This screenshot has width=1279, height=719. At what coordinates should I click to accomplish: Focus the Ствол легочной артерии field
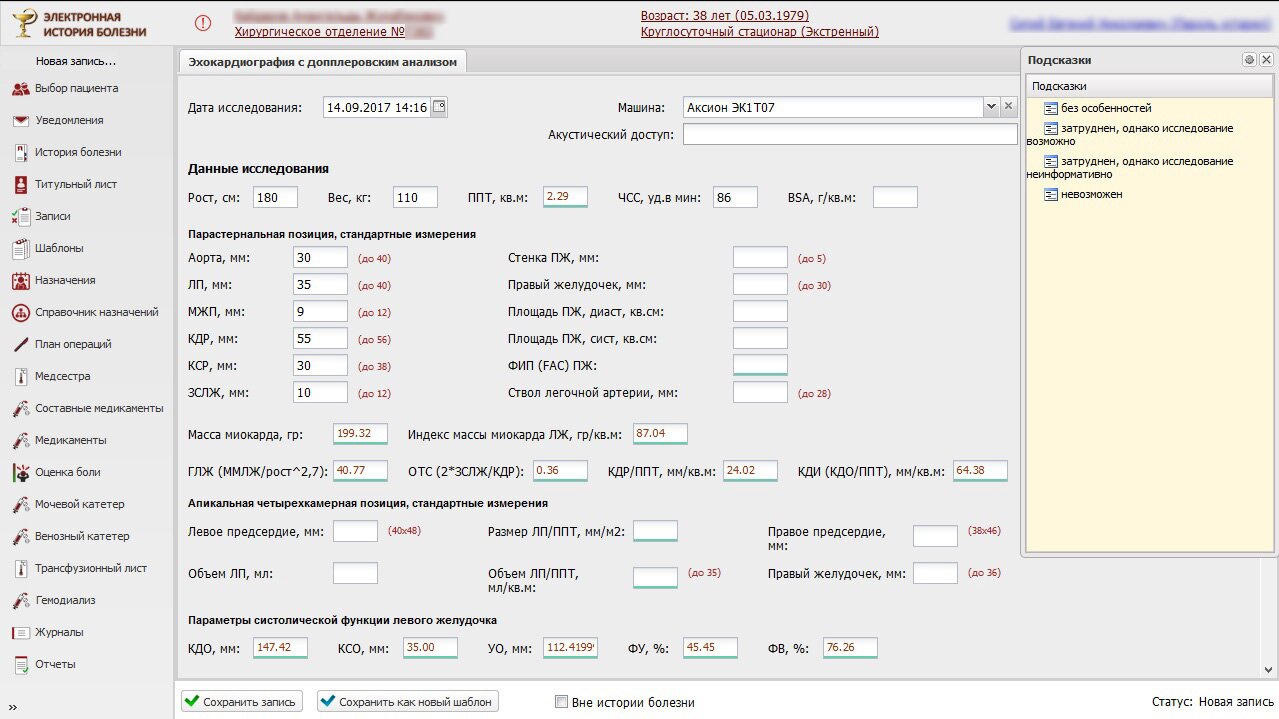tap(760, 393)
